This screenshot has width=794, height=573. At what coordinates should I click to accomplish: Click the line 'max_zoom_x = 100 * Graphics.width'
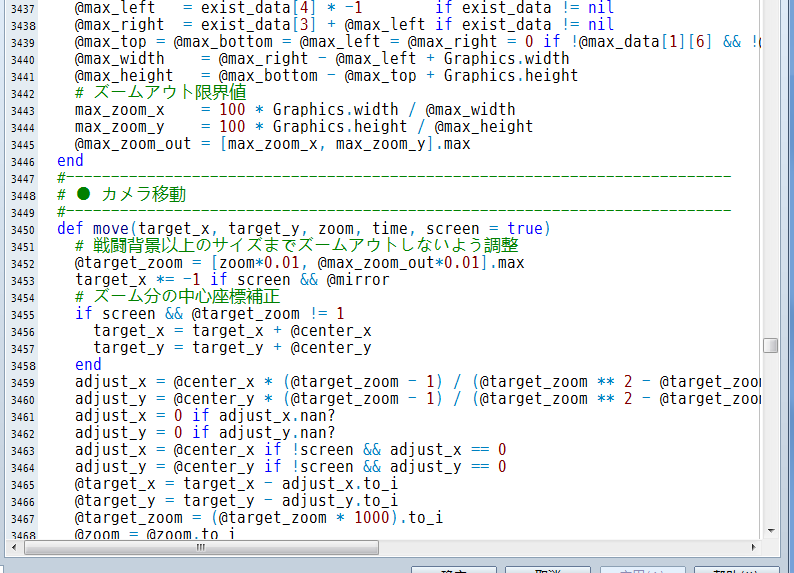(295, 110)
